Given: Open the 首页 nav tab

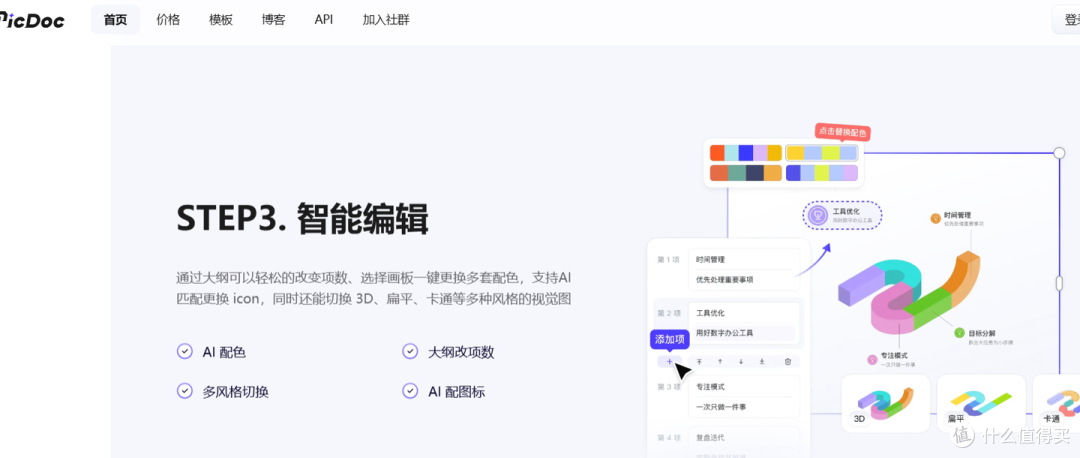Looking at the screenshot, I should click(115, 19).
